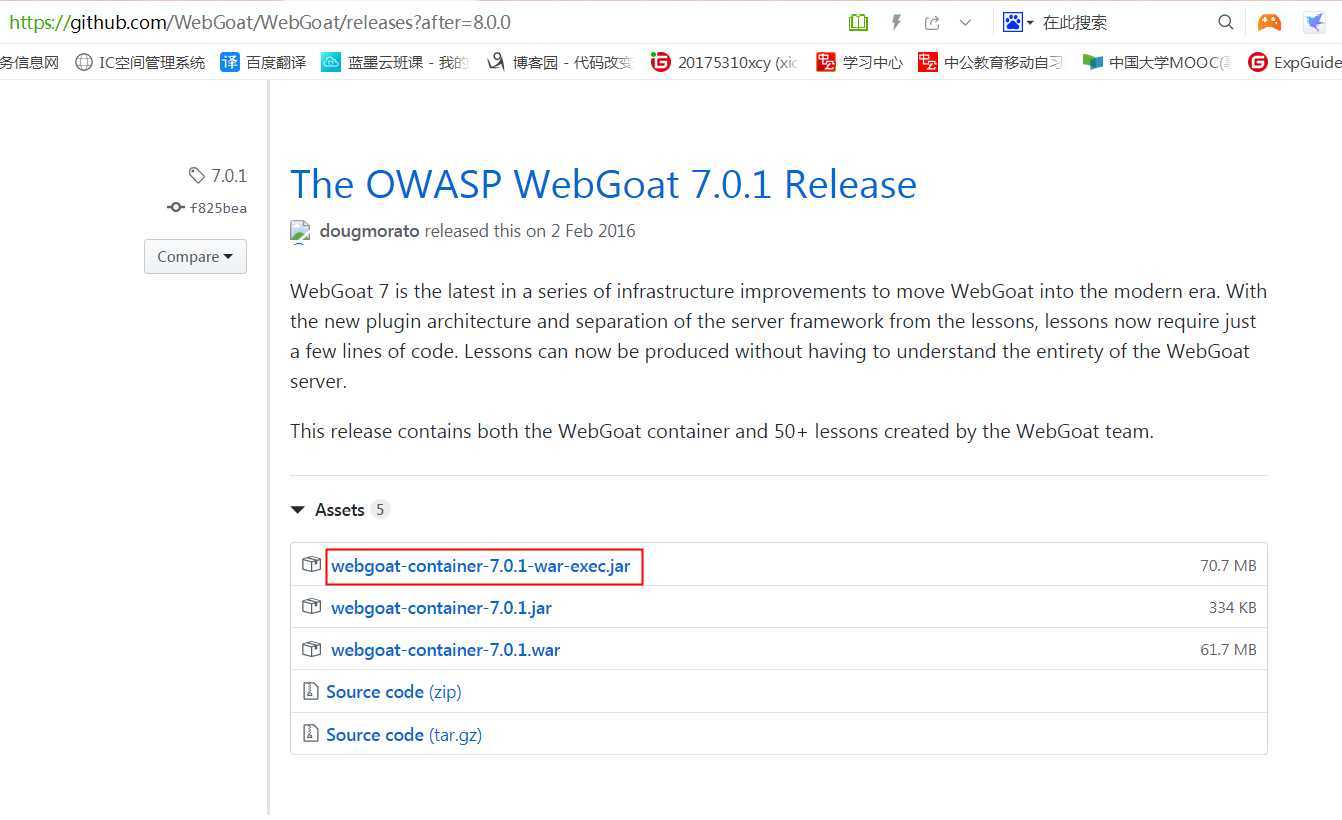Open the 百度翻译 bookmark
The image size is (1342, 820).
tap(264, 62)
